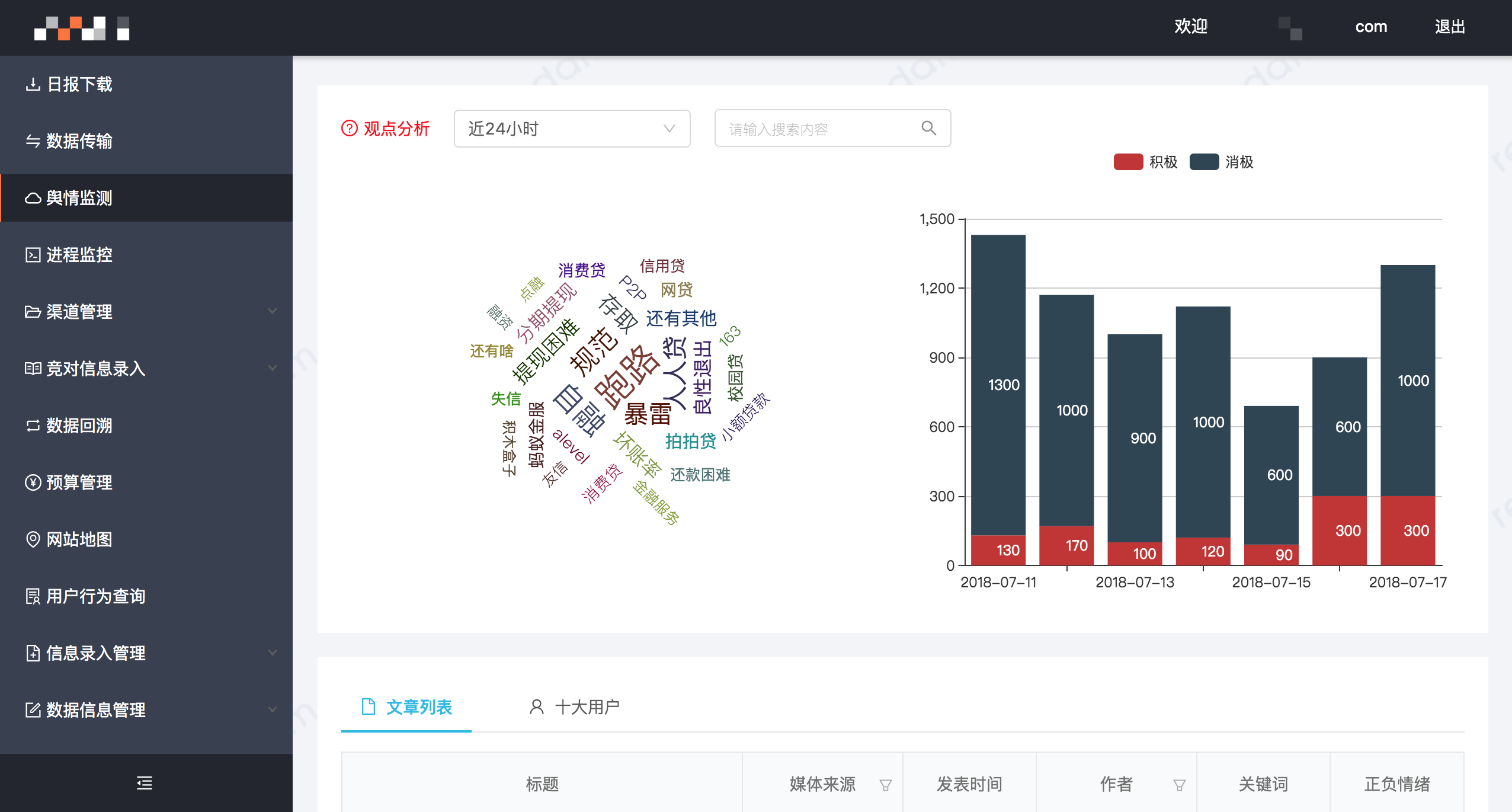
Task: Expand the 渠道管理 submenu chevron
Action: 273,311
